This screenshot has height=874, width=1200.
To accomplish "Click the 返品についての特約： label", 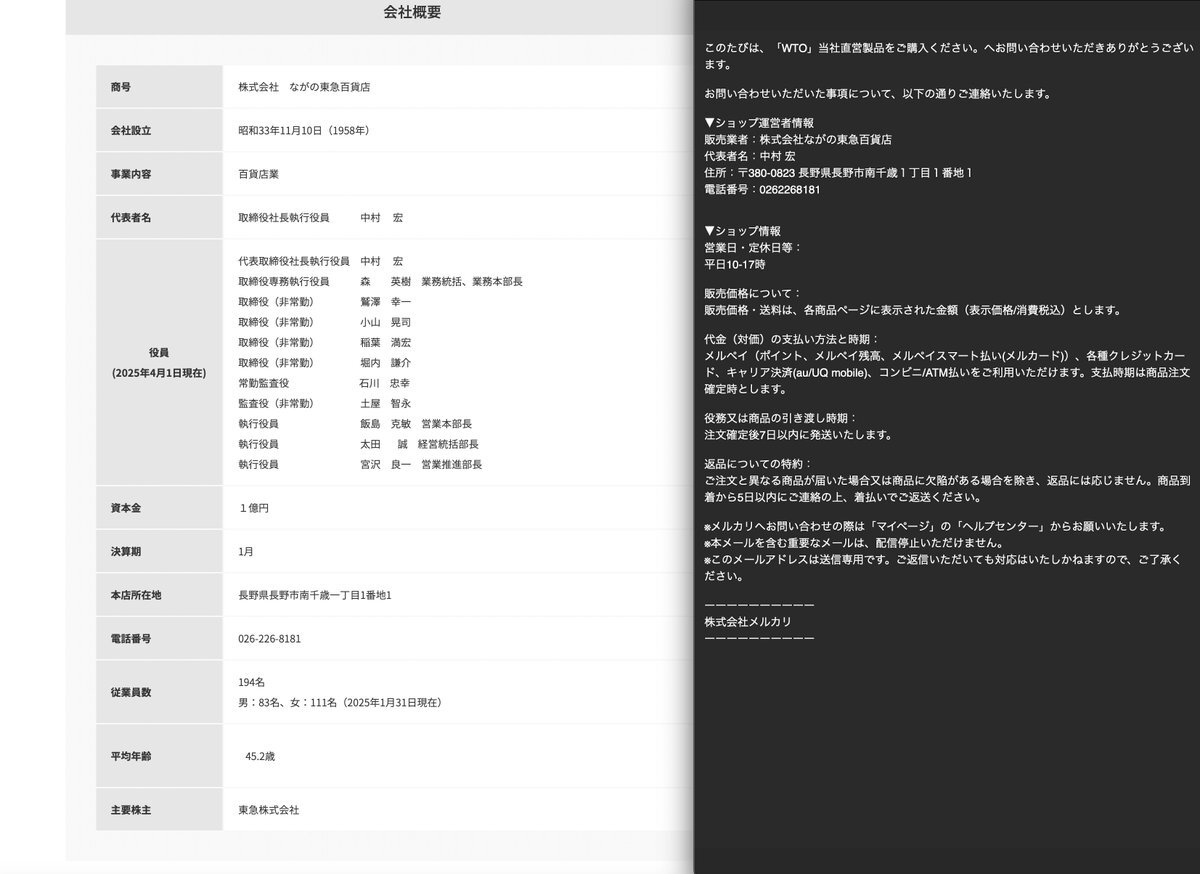I will click(x=759, y=464).
